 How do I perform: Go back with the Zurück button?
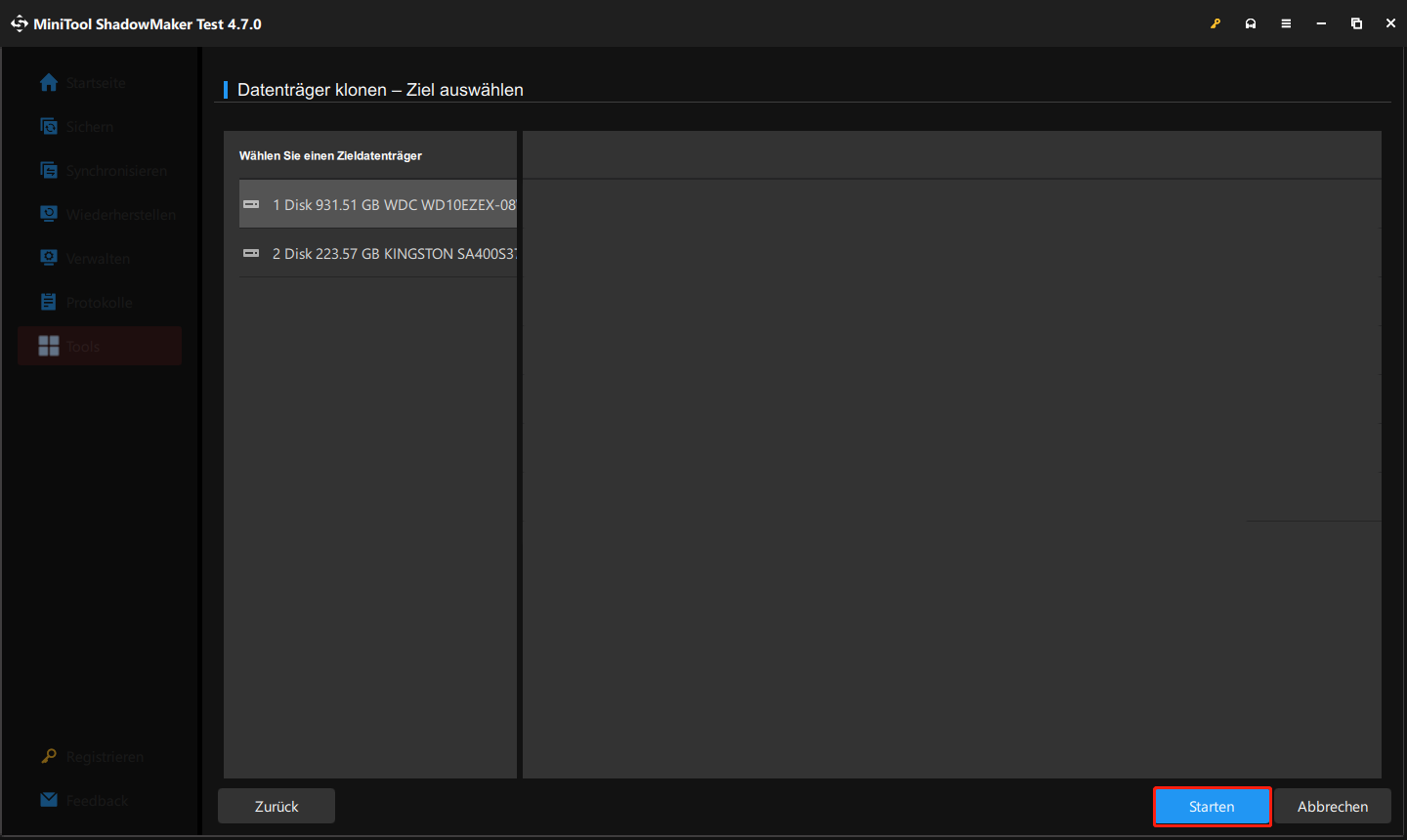point(277,807)
